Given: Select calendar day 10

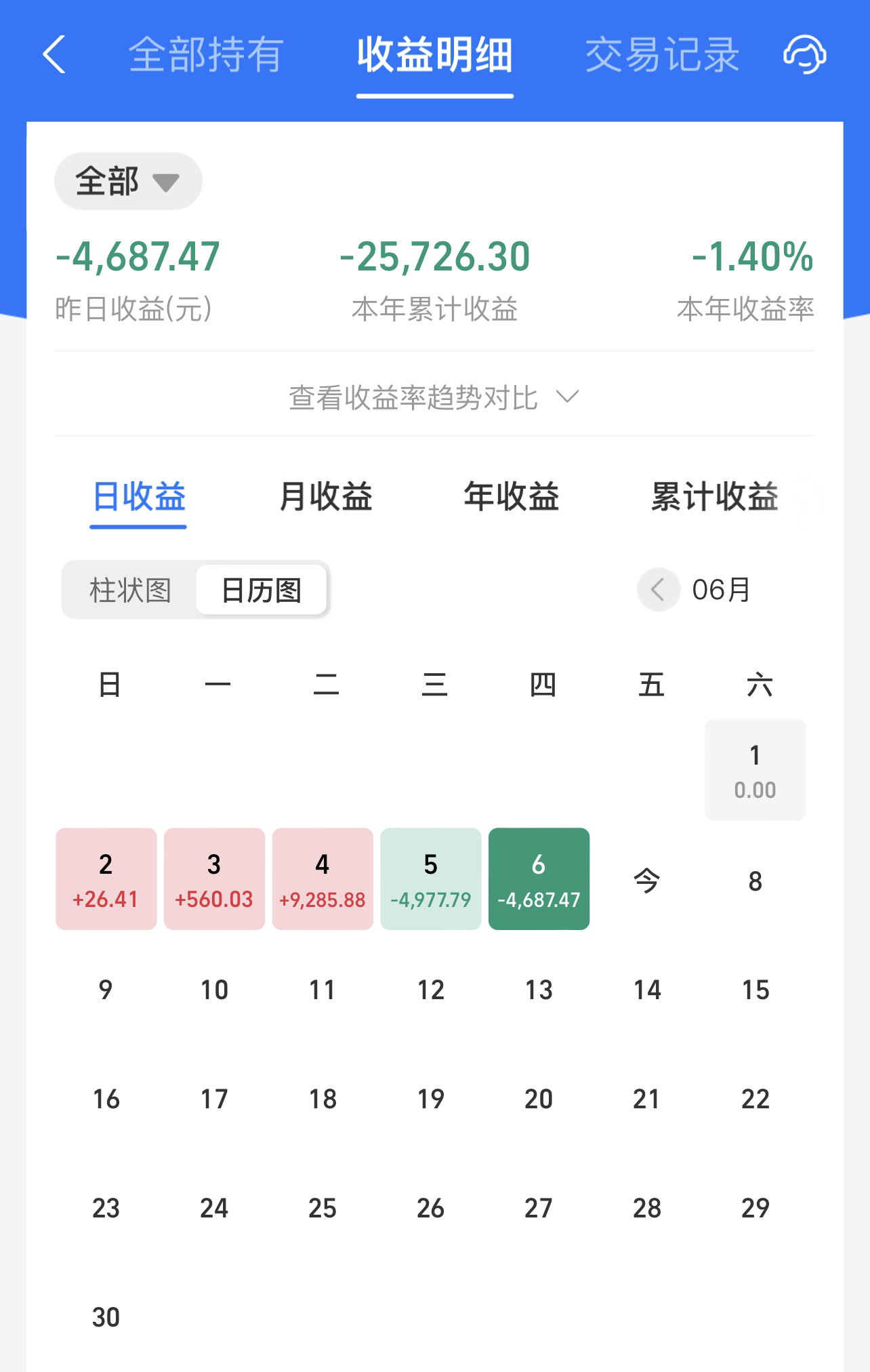Looking at the screenshot, I should [x=214, y=990].
